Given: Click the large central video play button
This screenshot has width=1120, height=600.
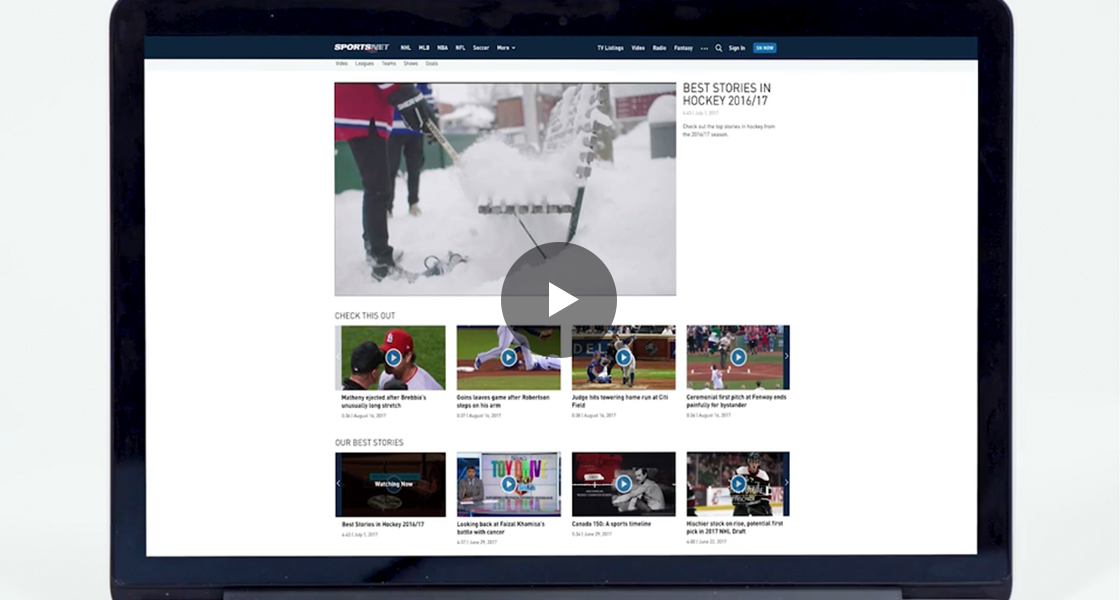Looking at the screenshot, I should click(x=559, y=299).
